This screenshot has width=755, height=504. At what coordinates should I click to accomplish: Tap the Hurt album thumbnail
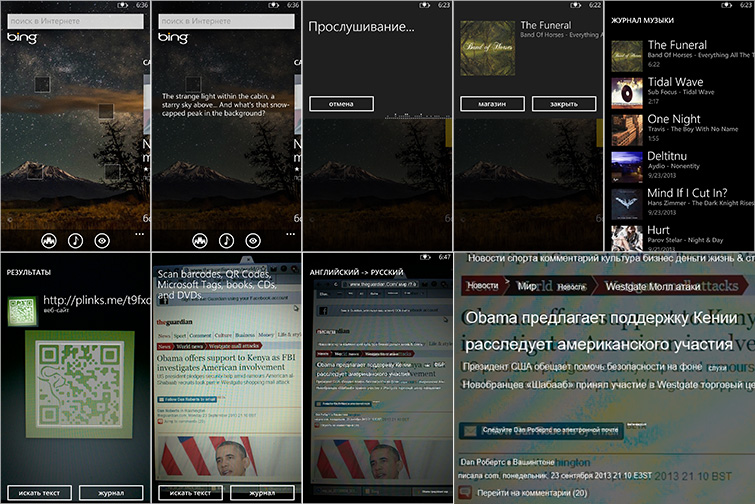[627, 238]
